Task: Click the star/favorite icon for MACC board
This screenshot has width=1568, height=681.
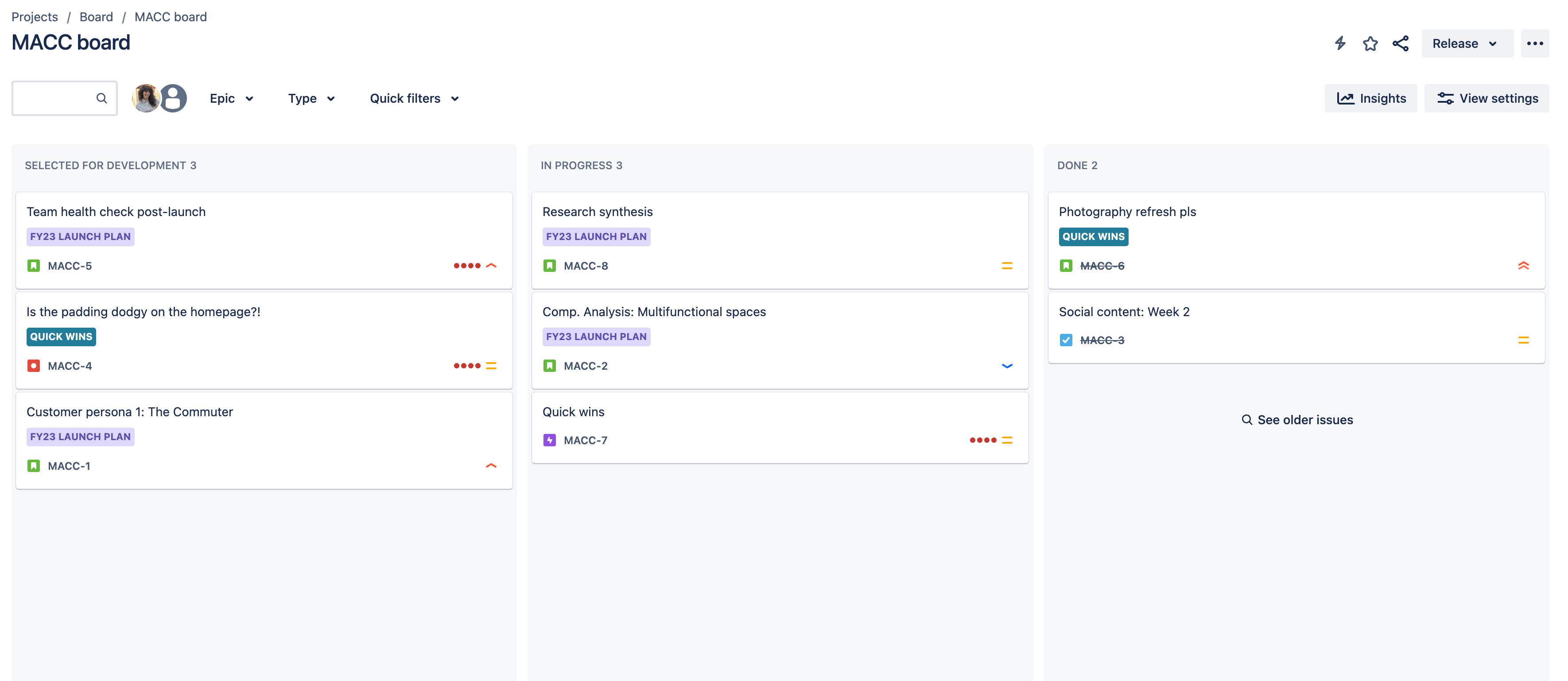Action: tap(1370, 42)
